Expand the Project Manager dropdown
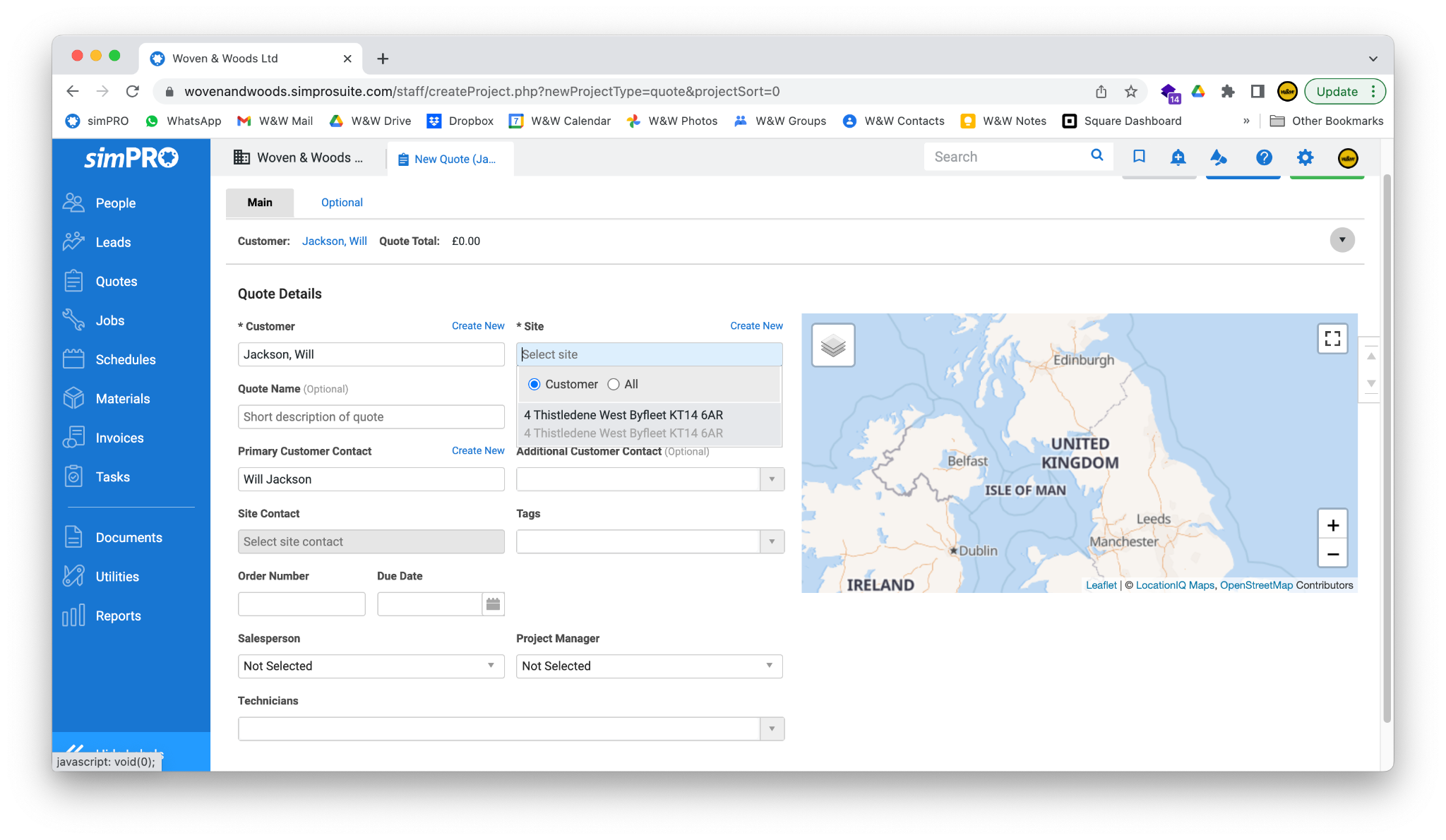This screenshot has height=840, width=1446. click(649, 666)
